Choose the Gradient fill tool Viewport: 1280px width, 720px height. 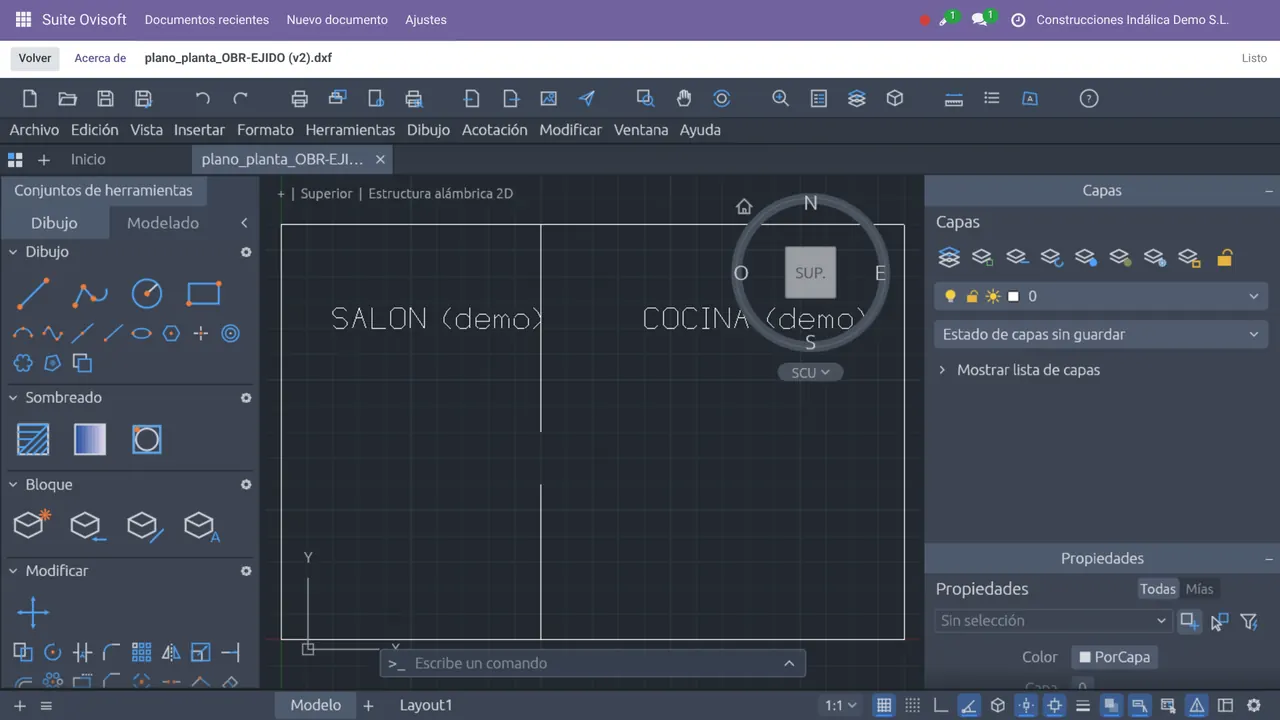click(x=90, y=440)
